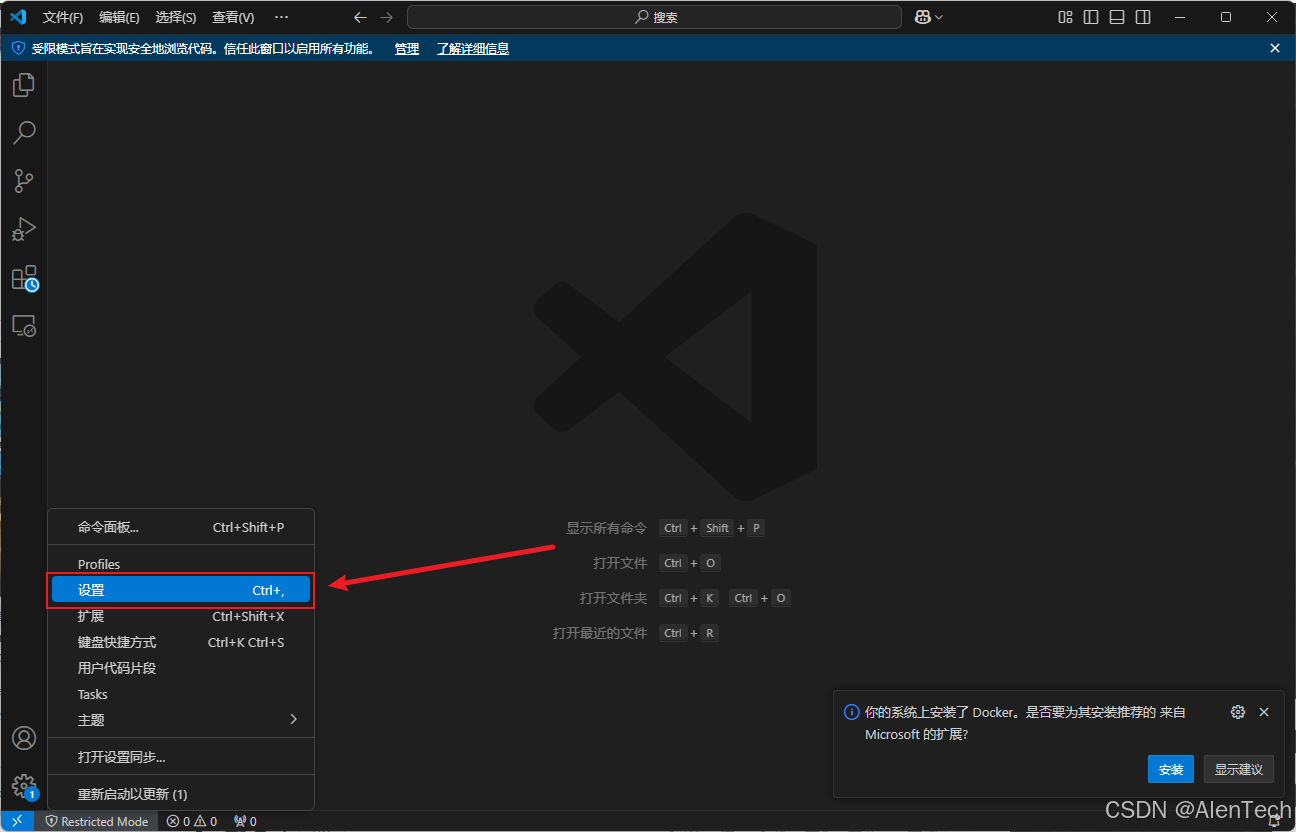Click 安装 button in Docker notification
Viewport: 1296px width, 832px height.
point(1171,769)
